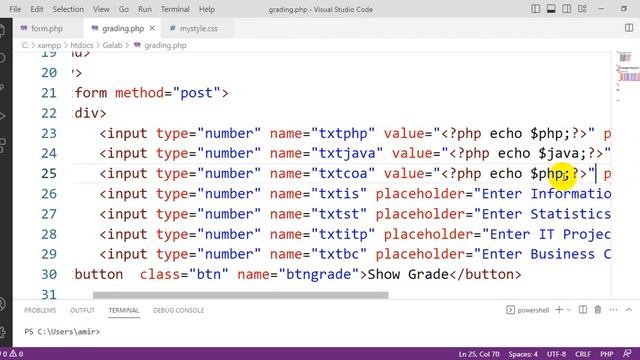Open Run and Debug activity bar icon

[2, 116]
